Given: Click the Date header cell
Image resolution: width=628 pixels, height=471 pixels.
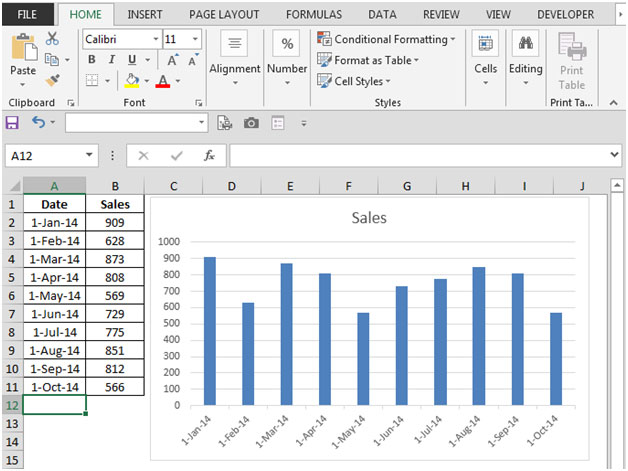Looking at the screenshot, I should tap(54, 204).
